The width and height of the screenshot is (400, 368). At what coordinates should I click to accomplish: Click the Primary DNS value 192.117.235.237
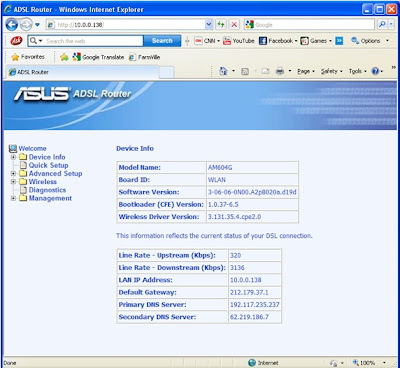pyautogui.click(x=255, y=305)
